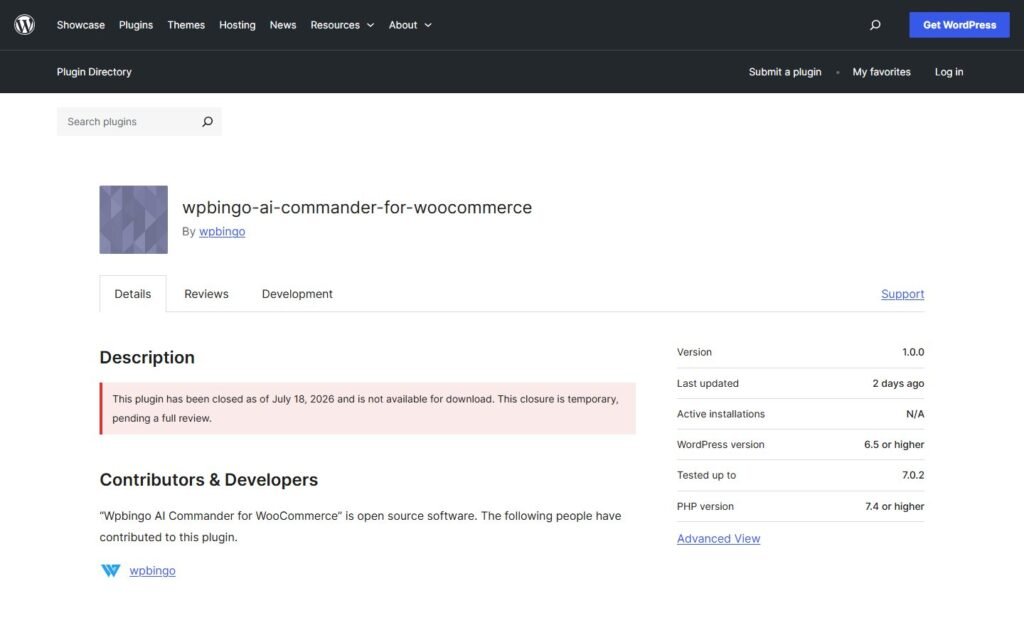The image size is (1024, 640).
Task: Click the Active installations value N/A
Action: point(915,414)
